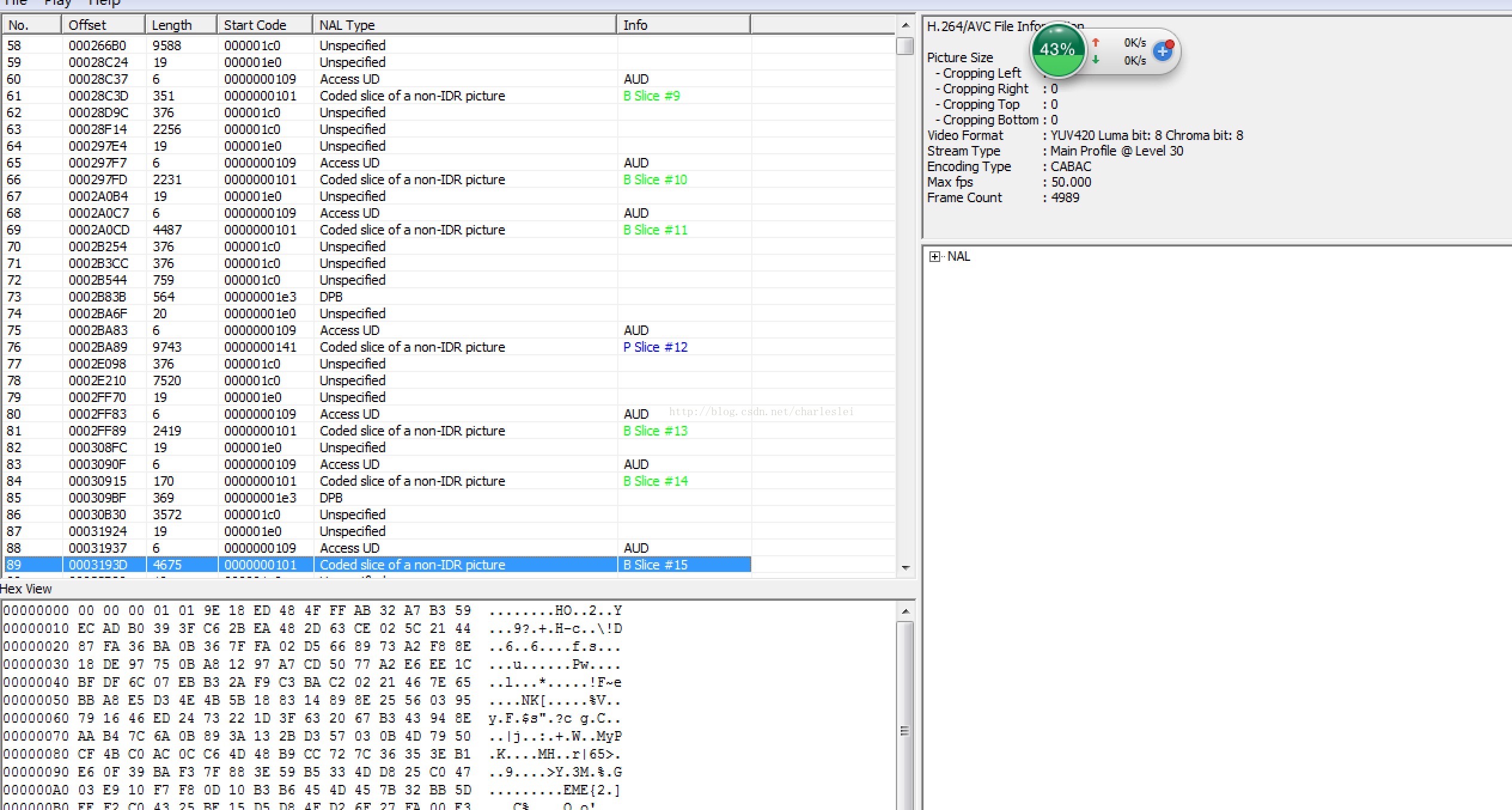Click the Cropping Bottom entry
Viewport: 1512px width, 810px height.
pos(996,120)
